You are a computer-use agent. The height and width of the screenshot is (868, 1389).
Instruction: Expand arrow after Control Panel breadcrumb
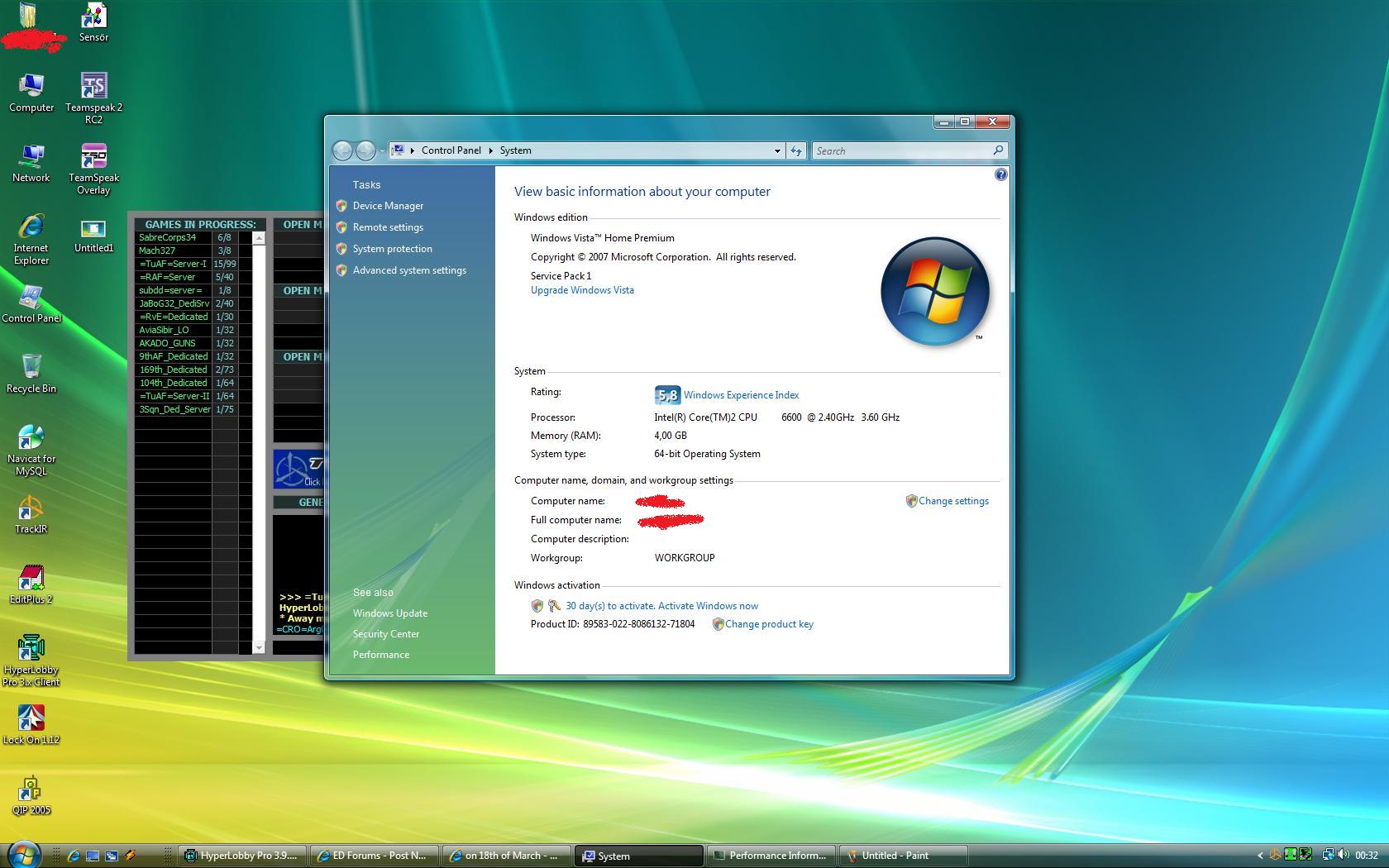pyautogui.click(x=490, y=150)
